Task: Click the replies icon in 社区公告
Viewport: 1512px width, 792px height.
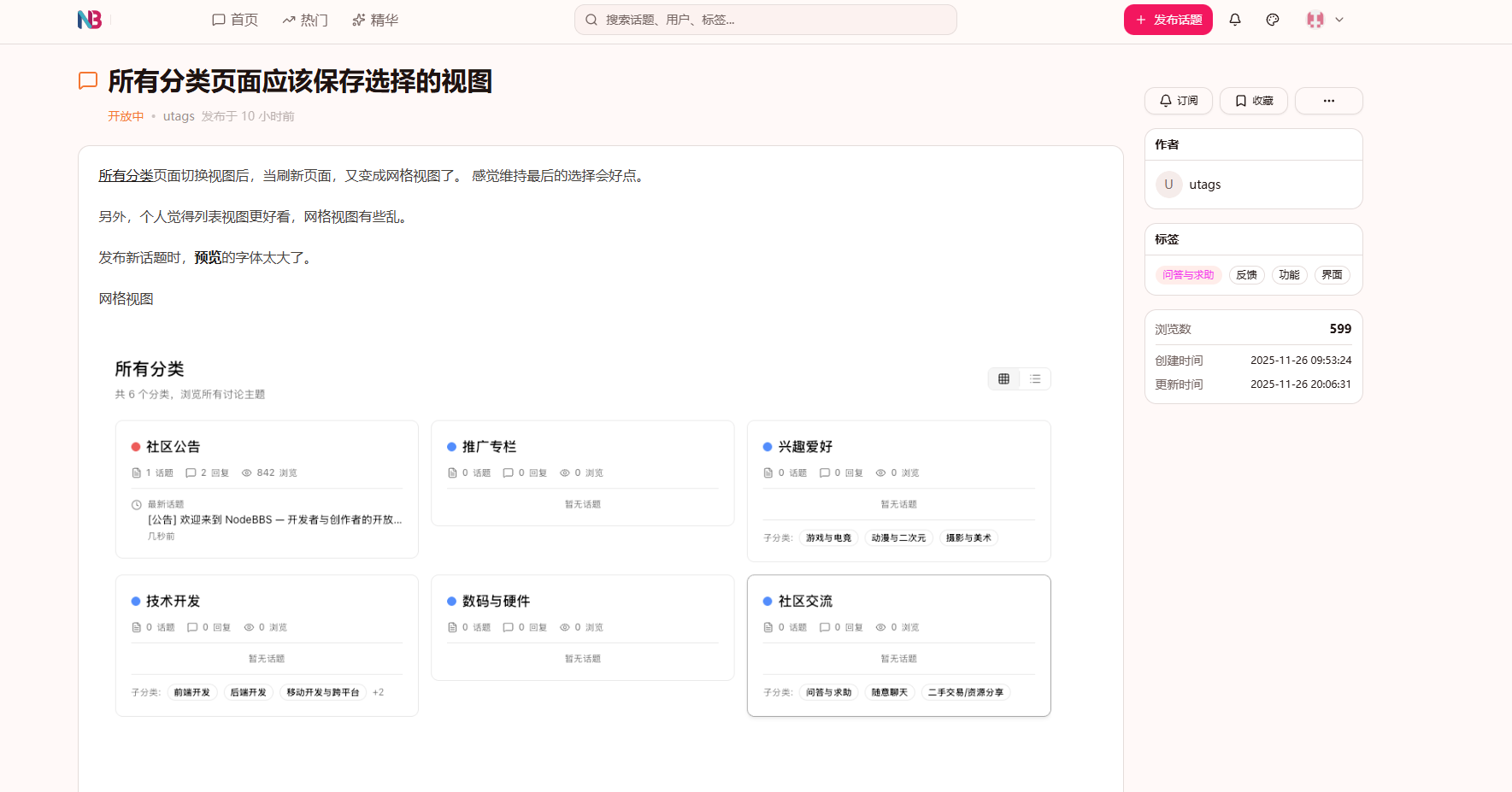Action: click(x=191, y=473)
